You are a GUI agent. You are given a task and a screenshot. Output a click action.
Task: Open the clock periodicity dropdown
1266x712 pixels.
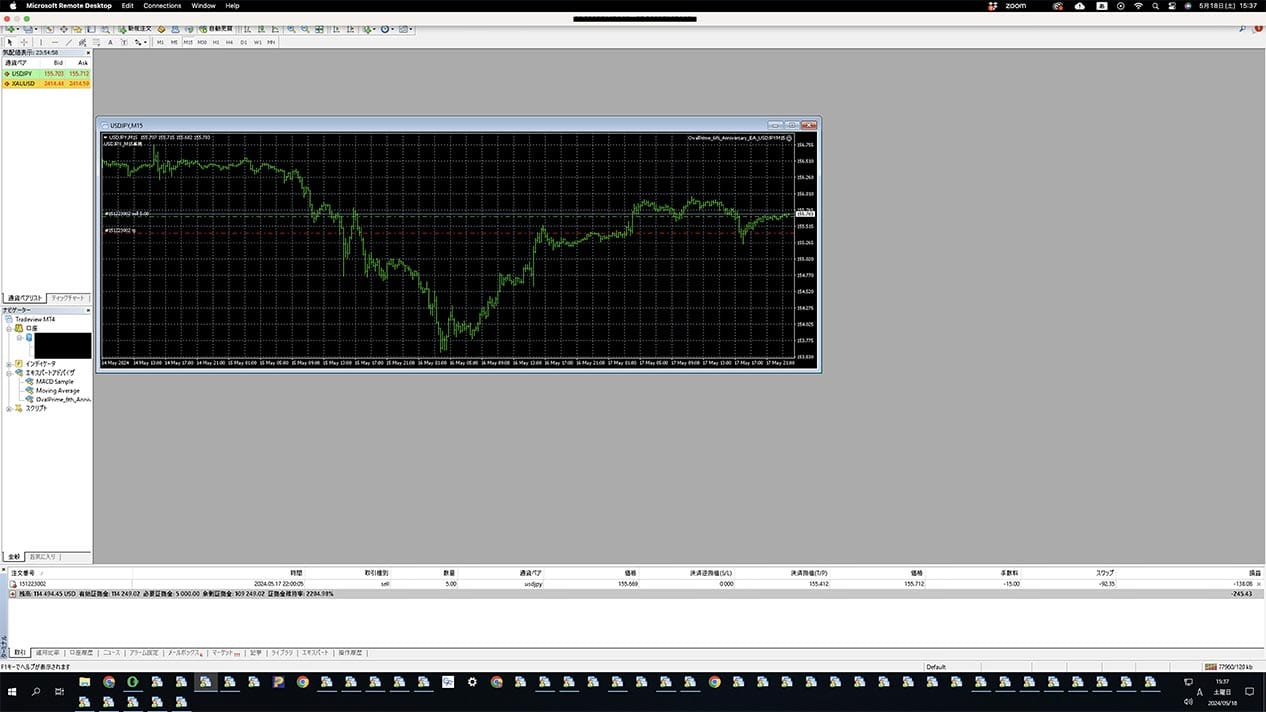coord(387,29)
